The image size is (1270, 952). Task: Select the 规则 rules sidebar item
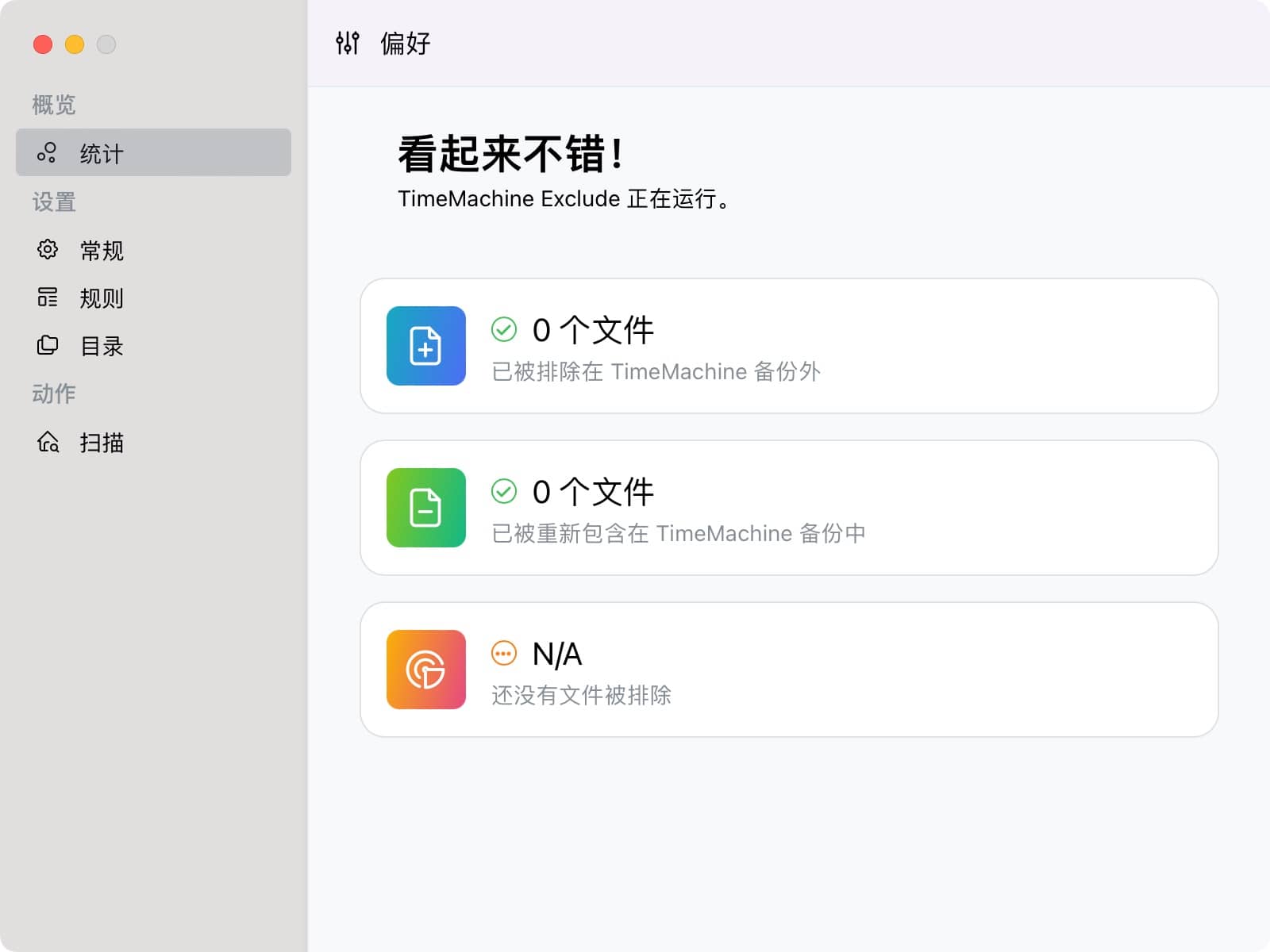tap(153, 297)
